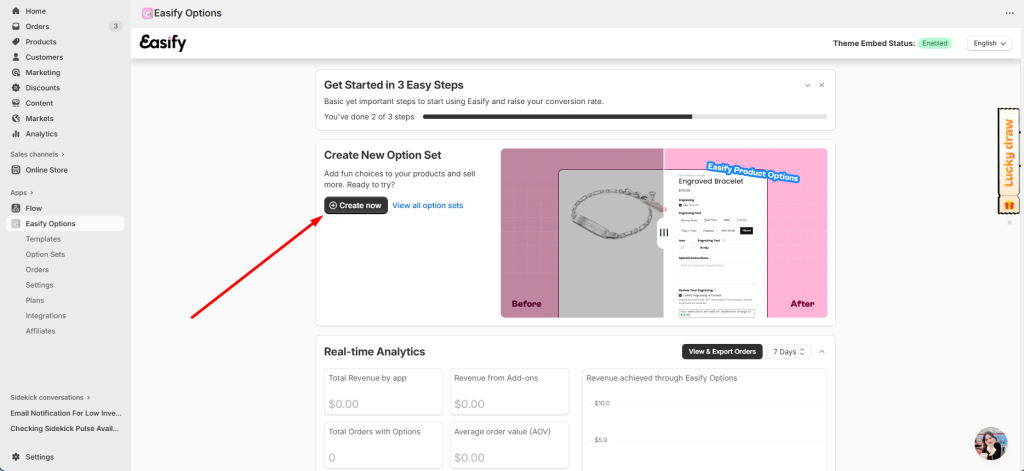Open the chat support avatar

[990, 443]
